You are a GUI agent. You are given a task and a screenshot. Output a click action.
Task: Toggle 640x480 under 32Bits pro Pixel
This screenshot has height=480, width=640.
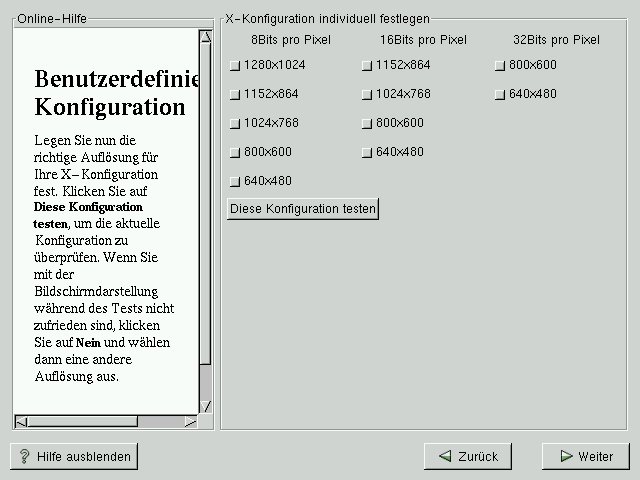coord(500,95)
